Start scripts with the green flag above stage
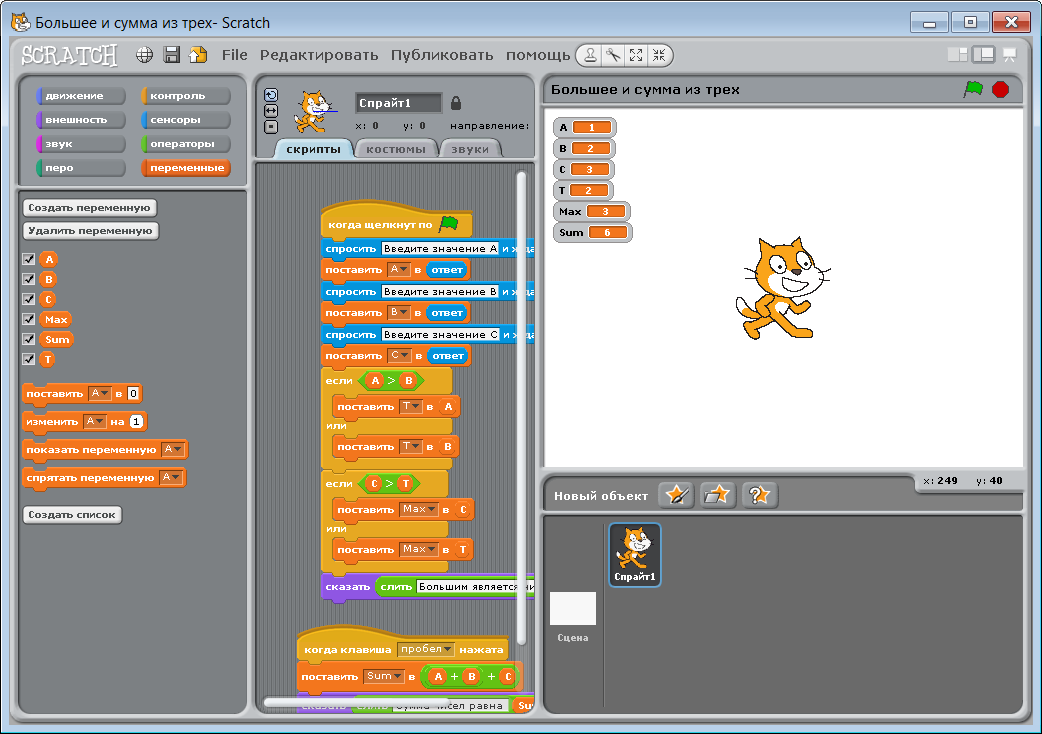Image resolution: width=1042 pixels, height=734 pixels. pos(974,89)
